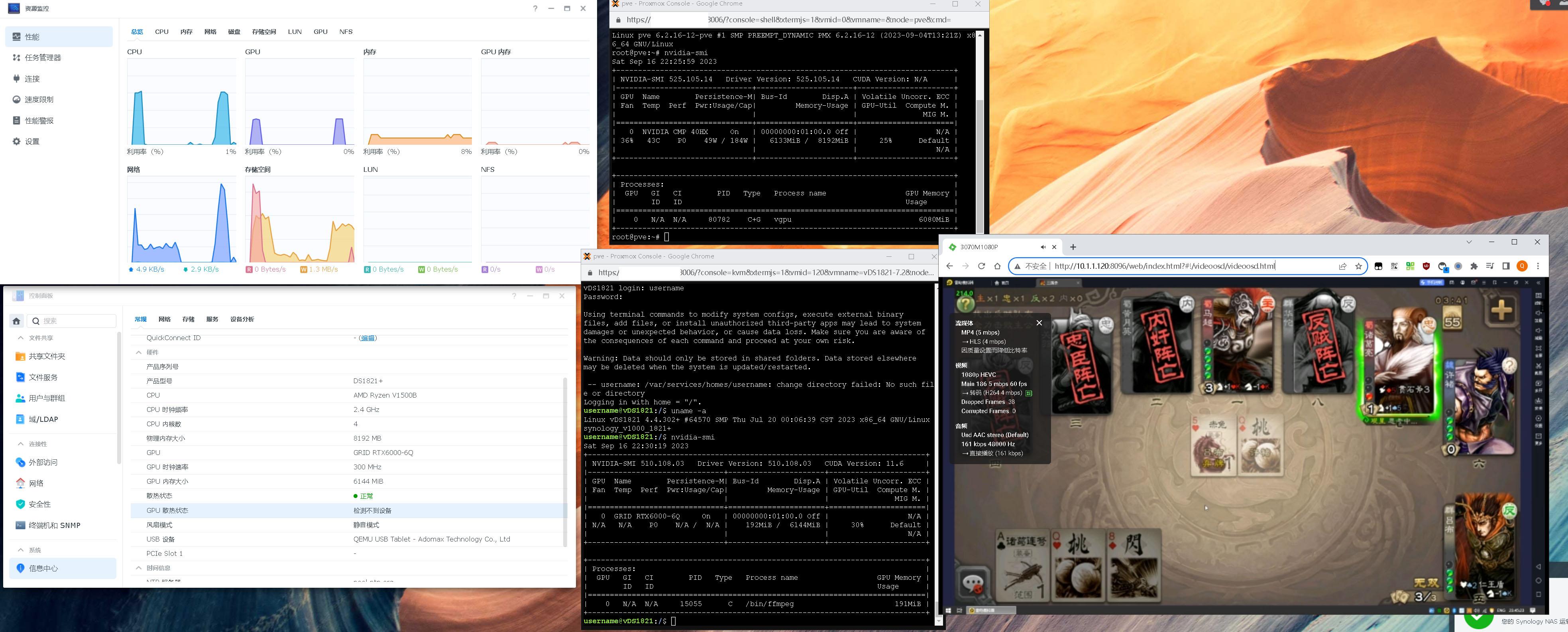Open 性能 in Resource Monitor sidebar

[59, 37]
